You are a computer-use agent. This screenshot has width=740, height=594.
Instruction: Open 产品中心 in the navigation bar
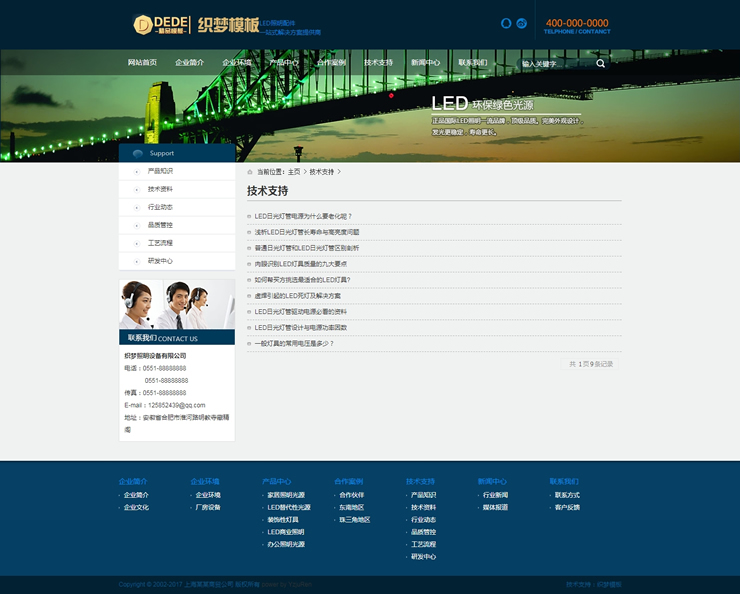(284, 62)
